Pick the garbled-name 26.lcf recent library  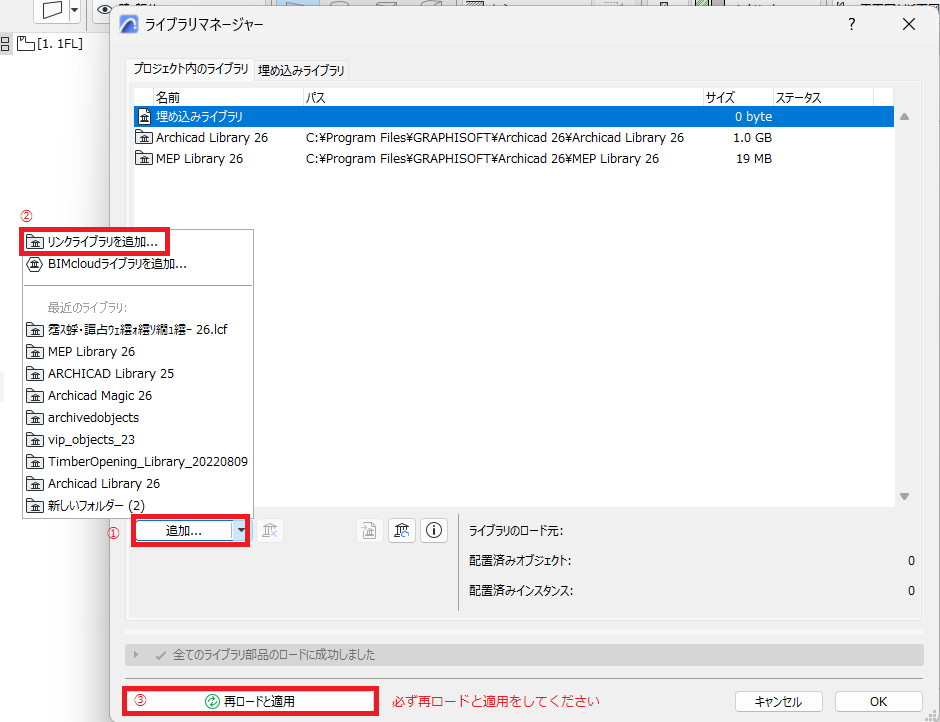point(137,330)
